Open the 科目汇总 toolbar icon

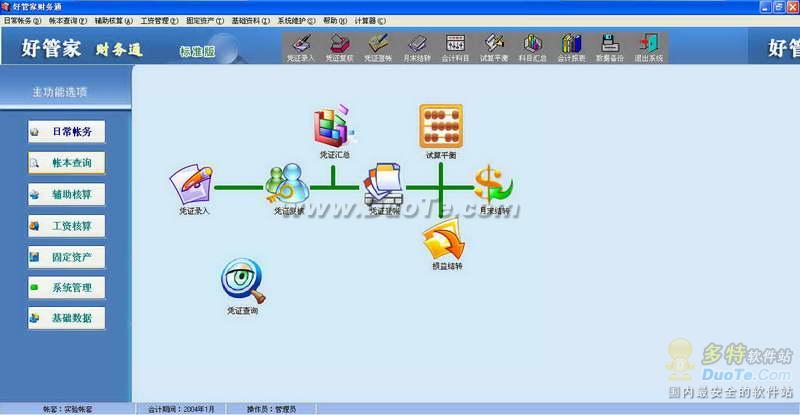pos(533,48)
